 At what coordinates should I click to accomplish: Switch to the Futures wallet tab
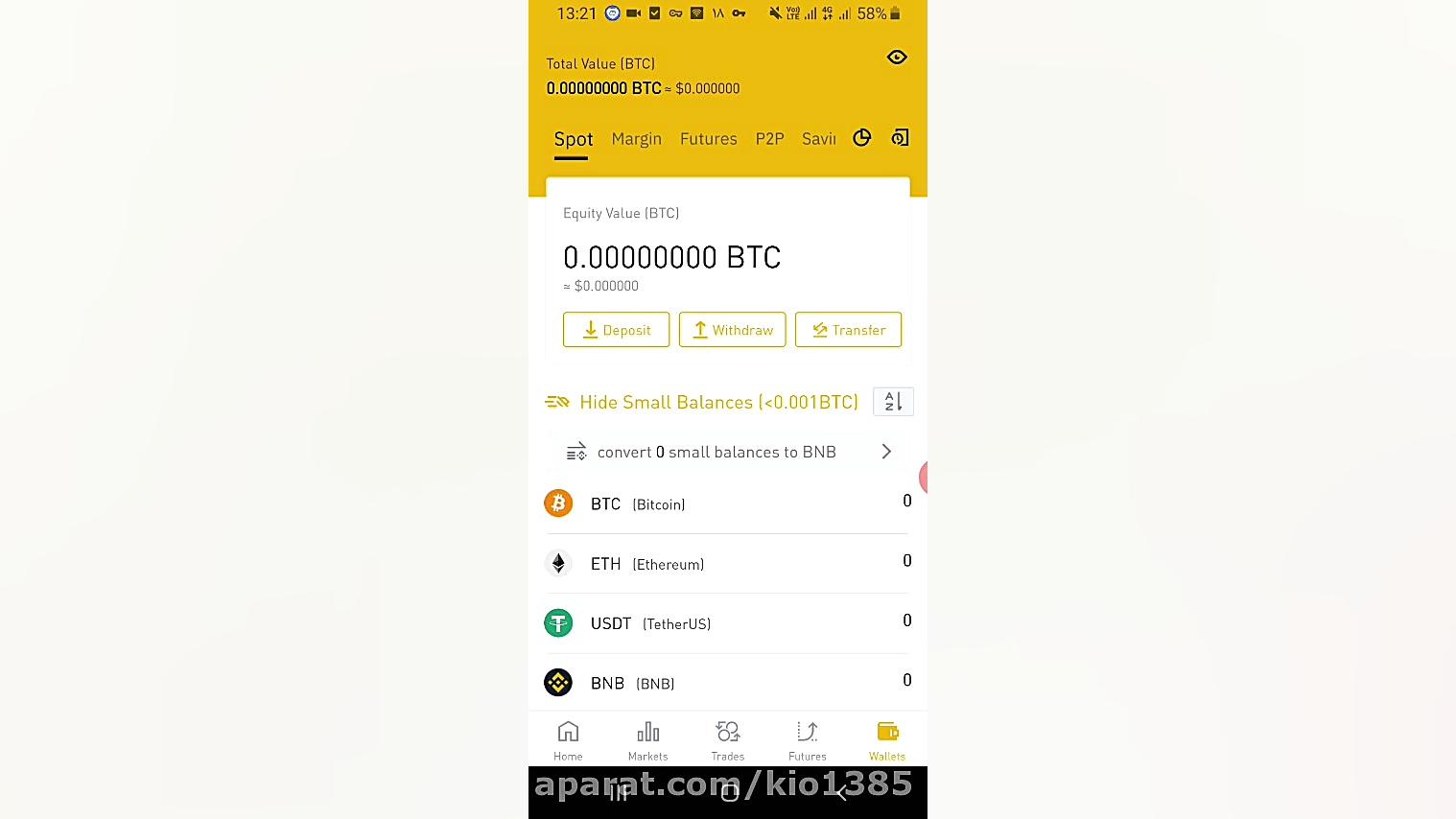pyautogui.click(x=709, y=139)
